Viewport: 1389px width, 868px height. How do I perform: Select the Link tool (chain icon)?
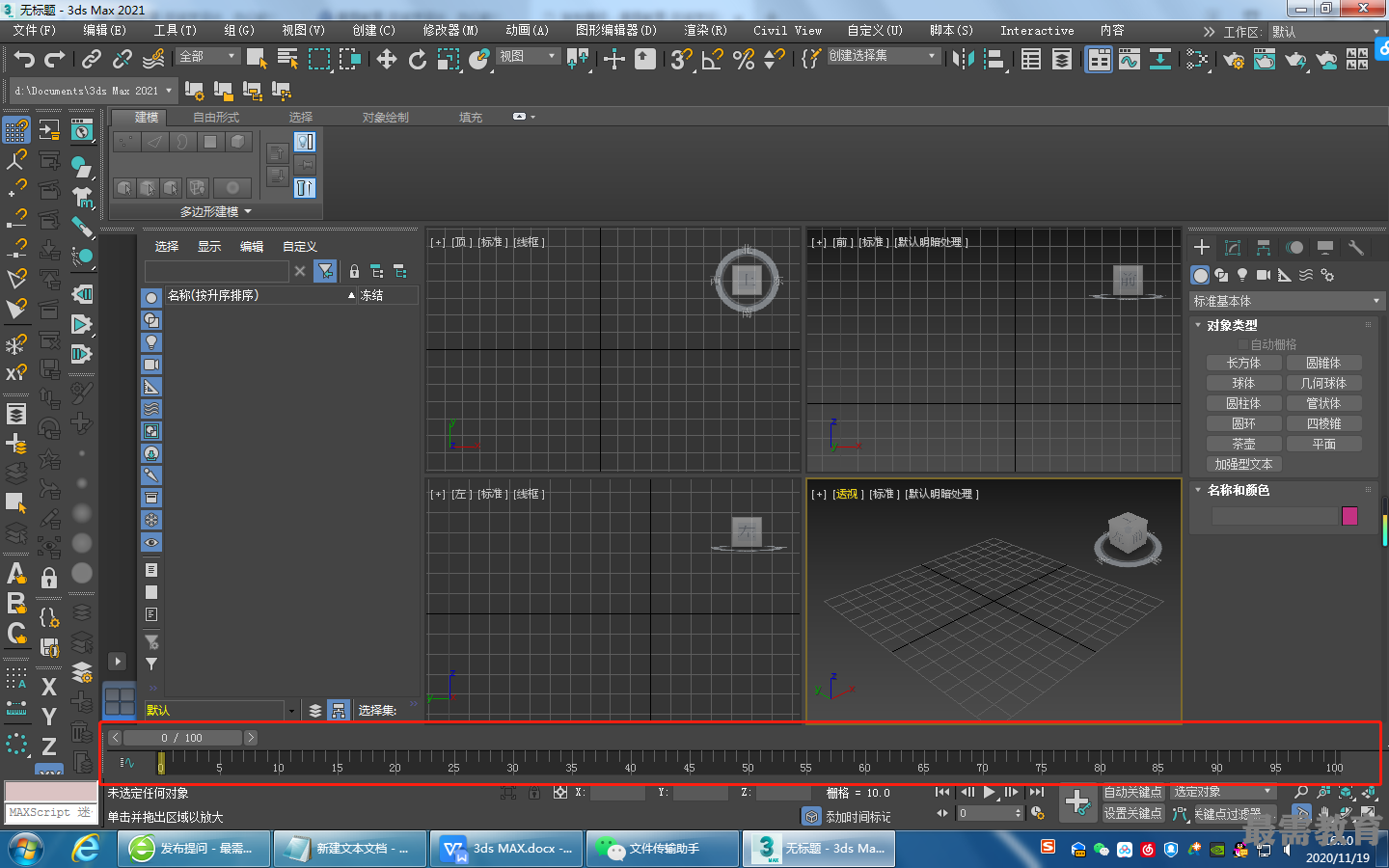(92, 59)
